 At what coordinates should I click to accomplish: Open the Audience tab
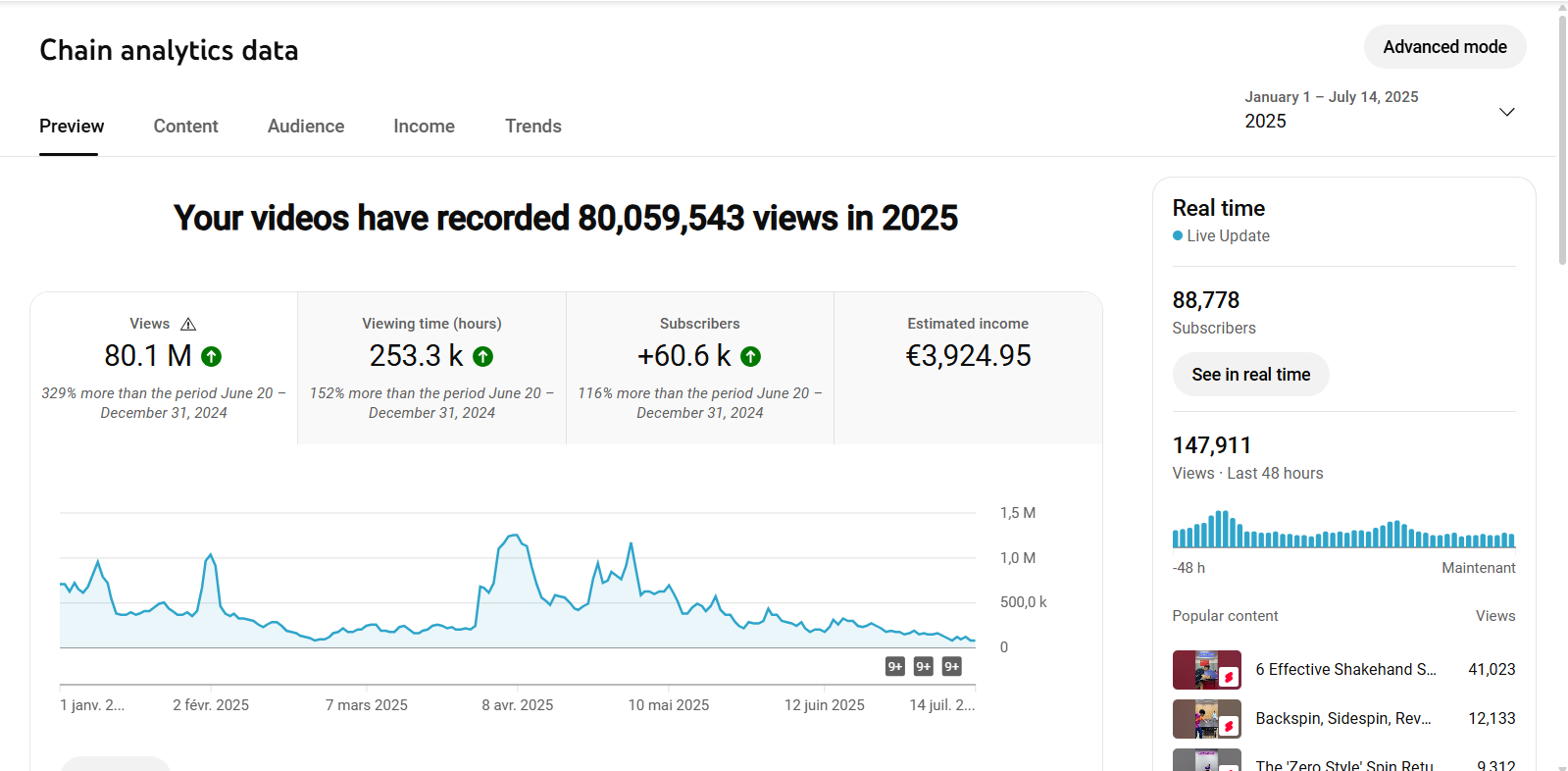306,127
